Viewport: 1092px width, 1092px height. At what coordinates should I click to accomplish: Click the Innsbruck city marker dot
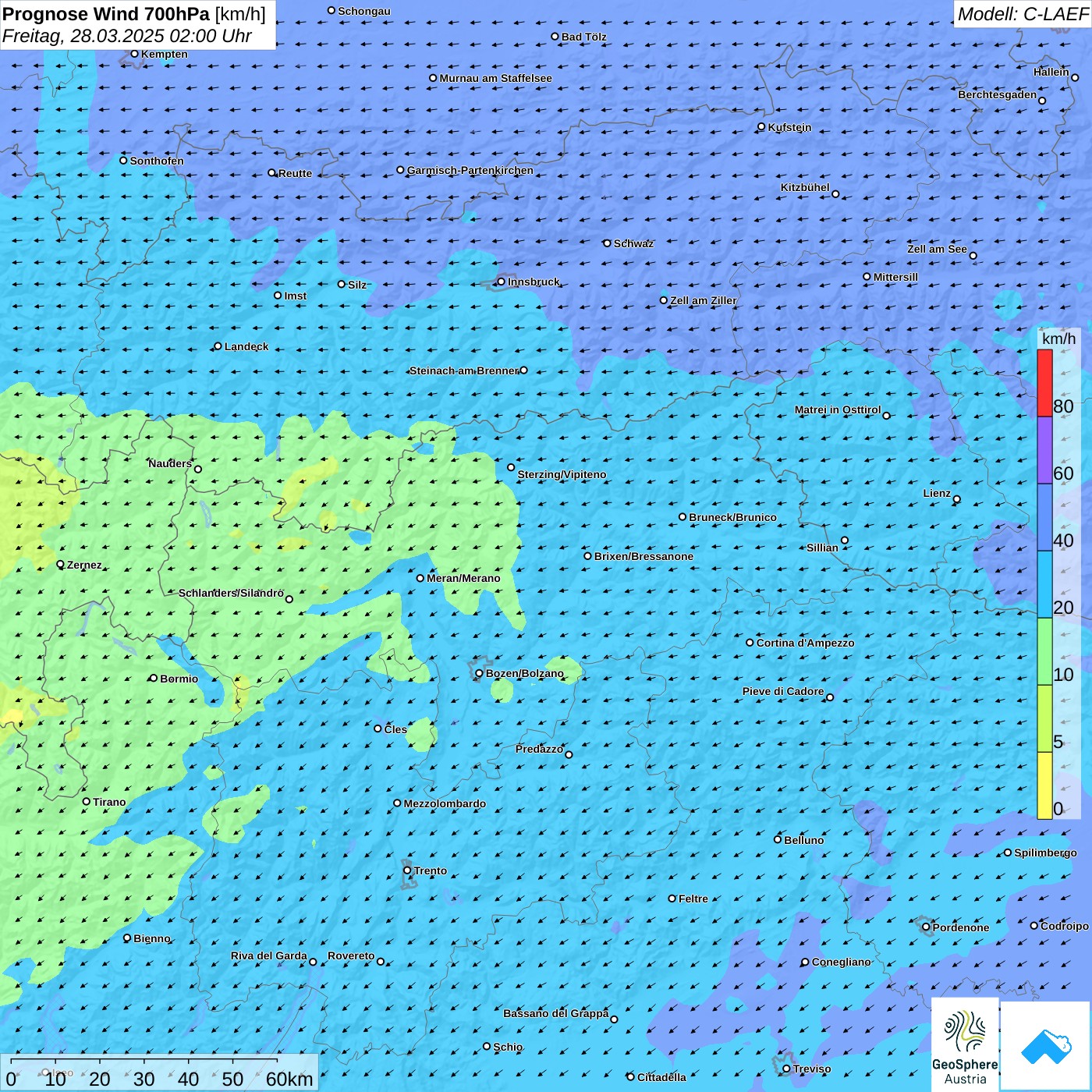(501, 282)
